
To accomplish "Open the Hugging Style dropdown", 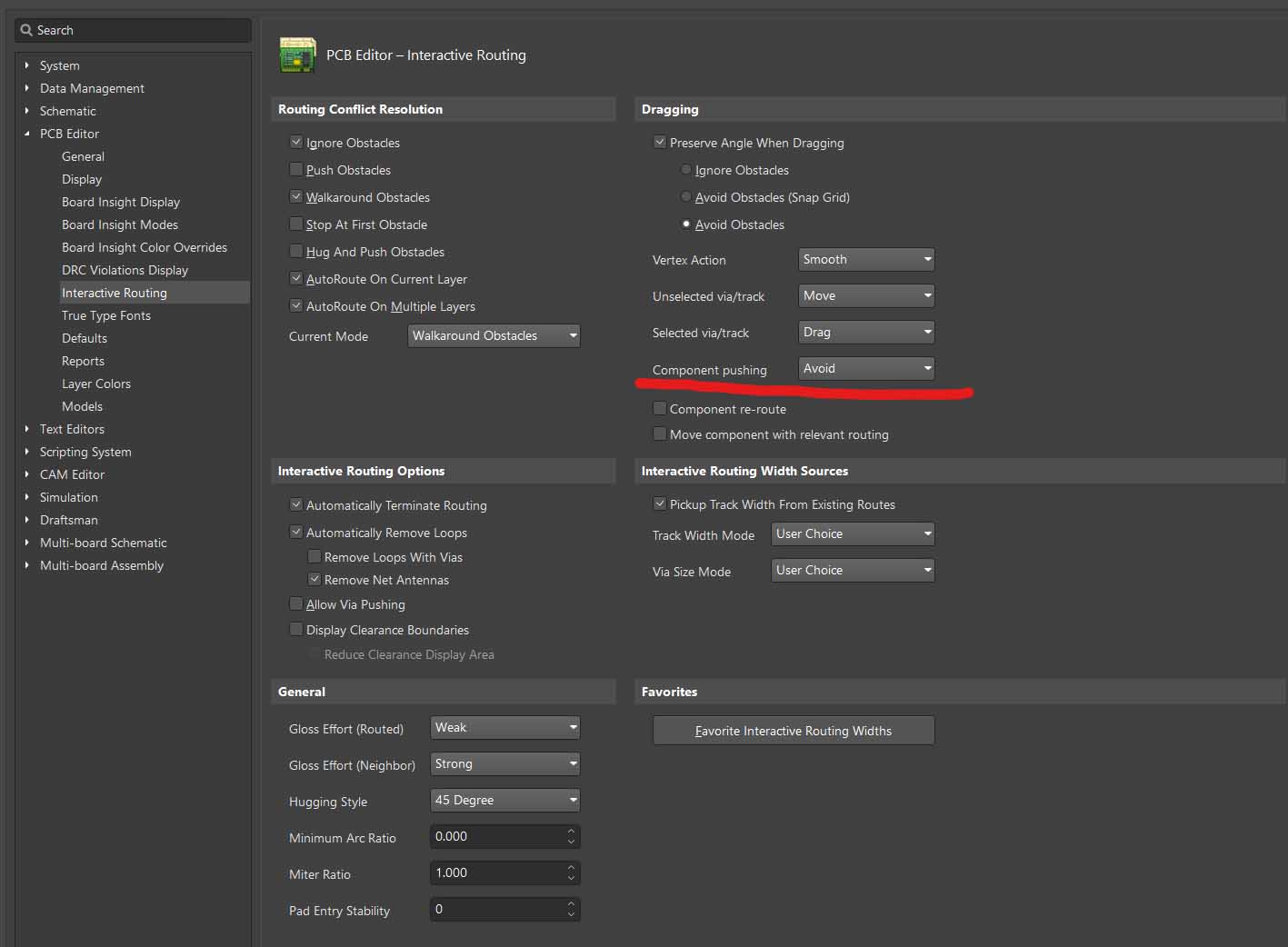I will click(x=504, y=800).
